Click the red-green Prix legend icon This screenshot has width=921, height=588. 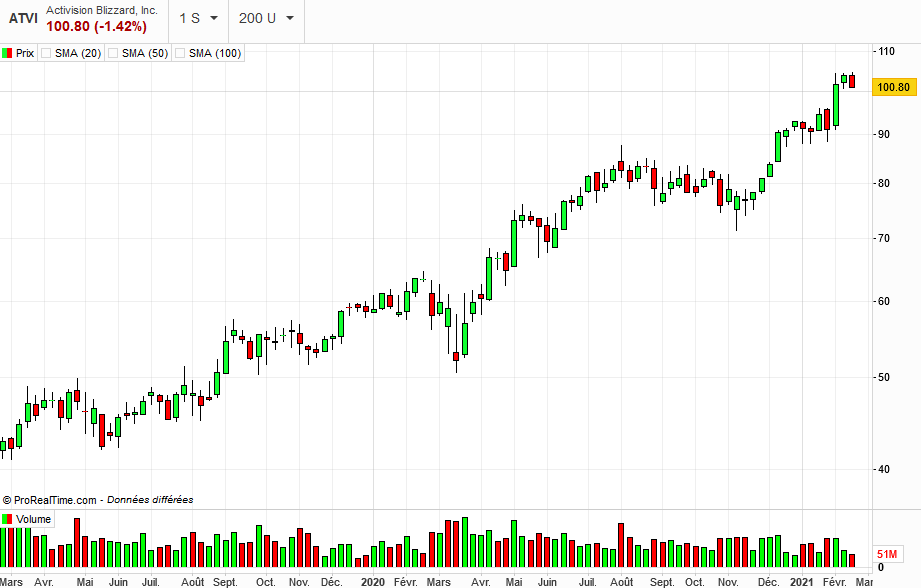click(8, 53)
